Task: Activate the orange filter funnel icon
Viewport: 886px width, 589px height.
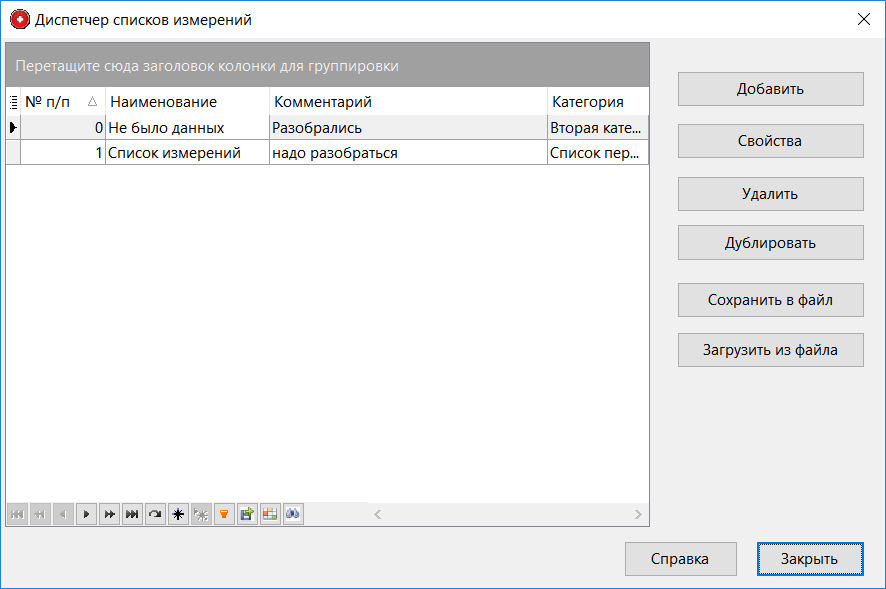Action: click(224, 514)
